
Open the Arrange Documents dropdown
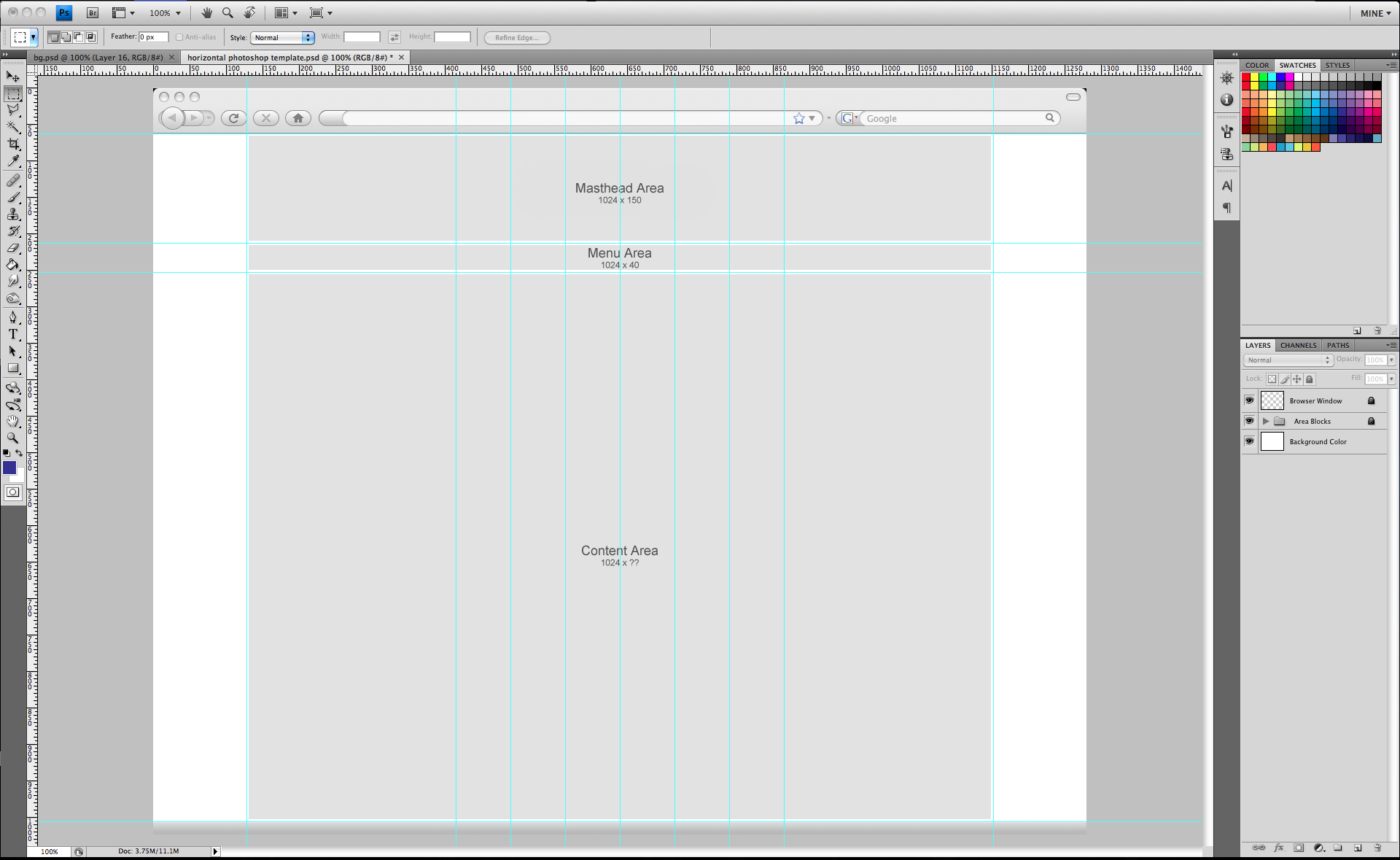[286, 13]
